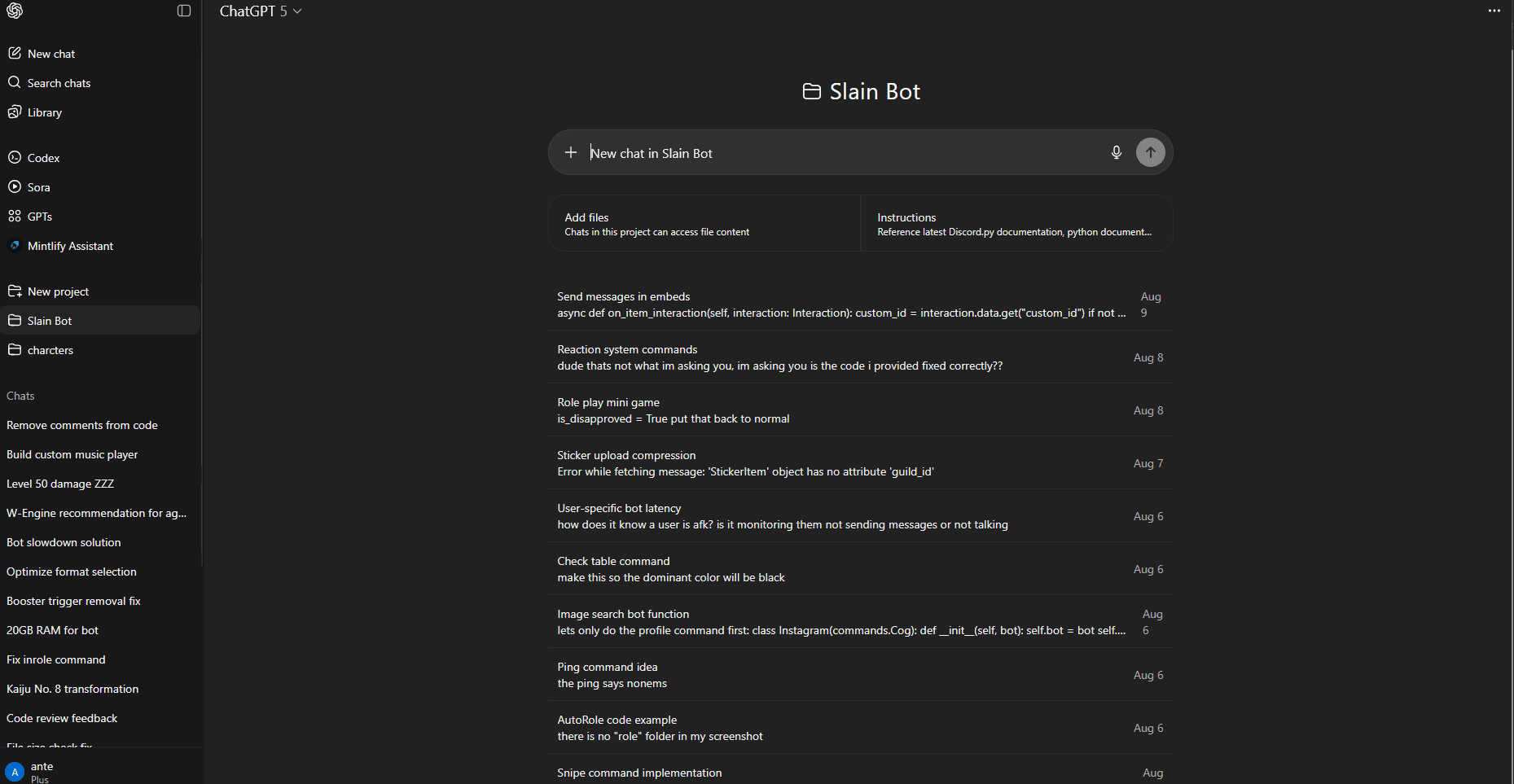This screenshot has height=784, width=1514.
Task: Open the ante Plus account menu
Action: (41, 771)
